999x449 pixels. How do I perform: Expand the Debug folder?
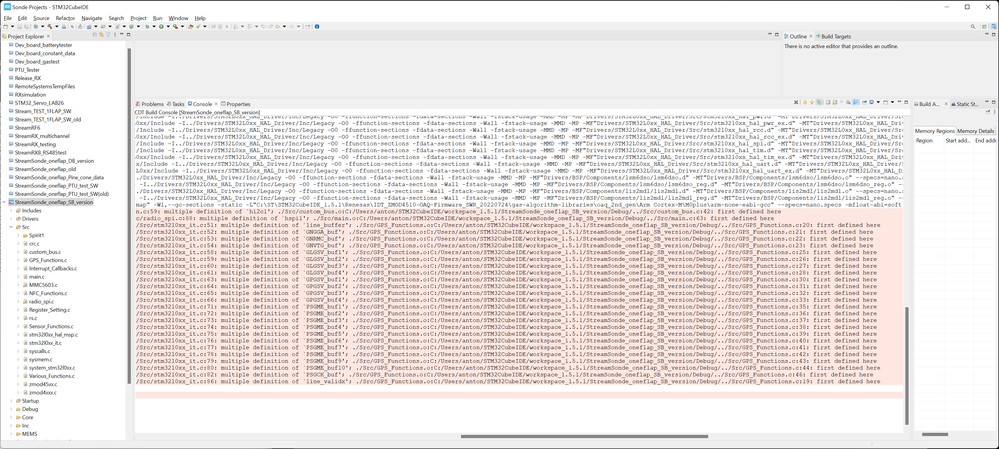click(x=11, y=409)
